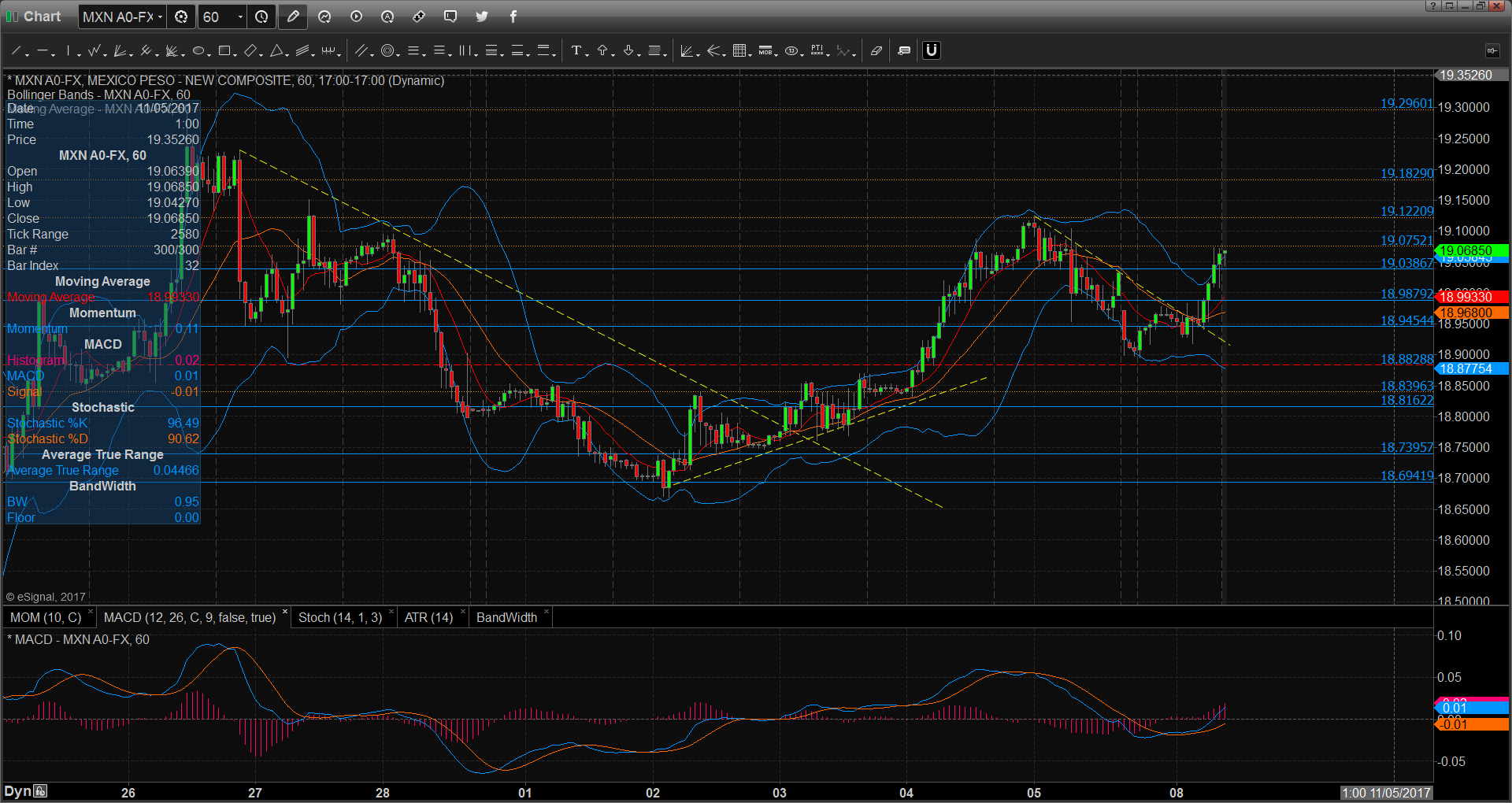The width and height of the screenshot is (1512, 803).
Task: Click the orange 18.96800 price axis label
Action: point(1471,313)
